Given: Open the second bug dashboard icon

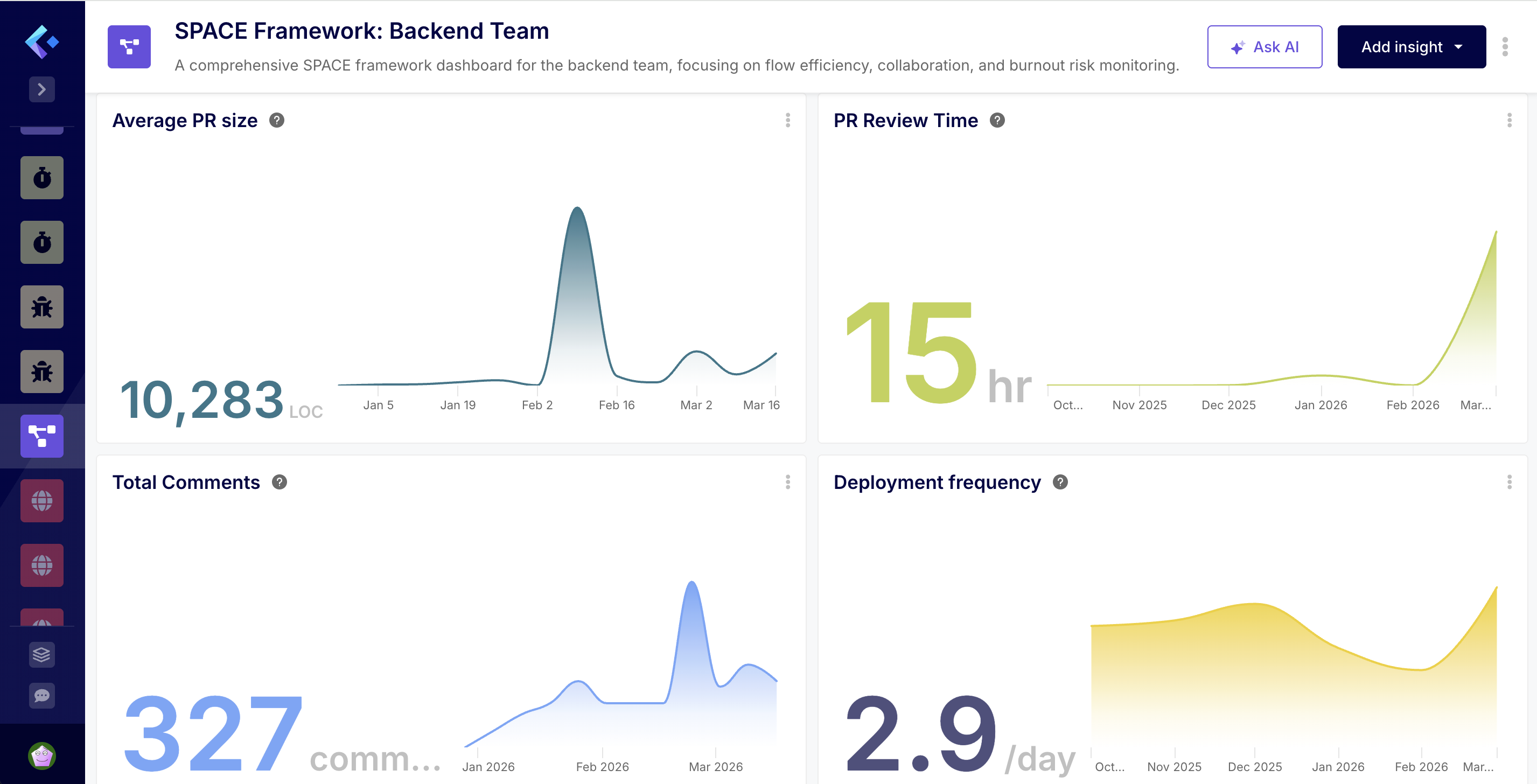Looking at the screenshot, I should pos(42,372).
